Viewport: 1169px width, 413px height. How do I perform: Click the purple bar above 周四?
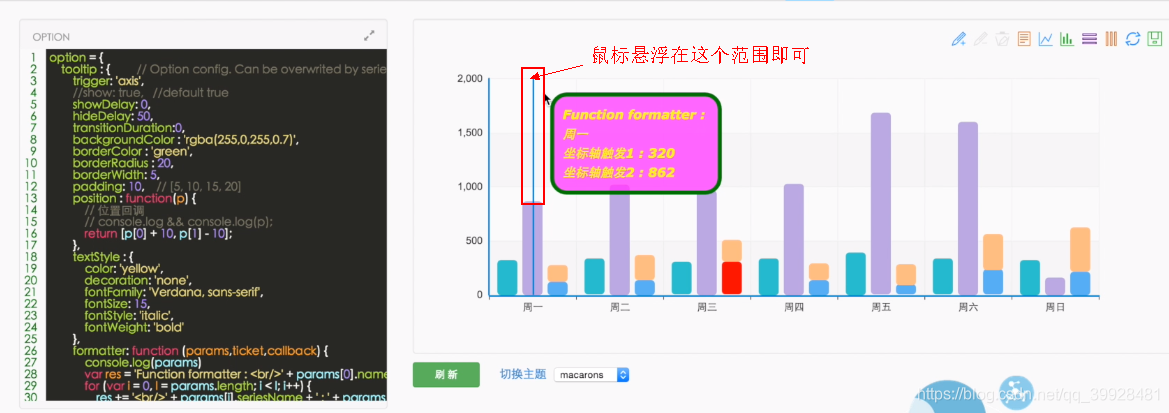pyautogui.click(x=794, y=239)
